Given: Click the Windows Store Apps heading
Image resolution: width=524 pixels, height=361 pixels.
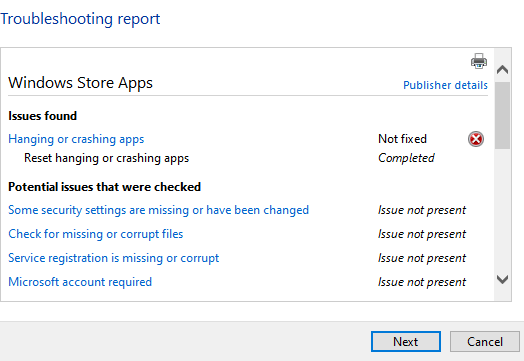Looking at the screenshot, I should click(x=80, y=83).
